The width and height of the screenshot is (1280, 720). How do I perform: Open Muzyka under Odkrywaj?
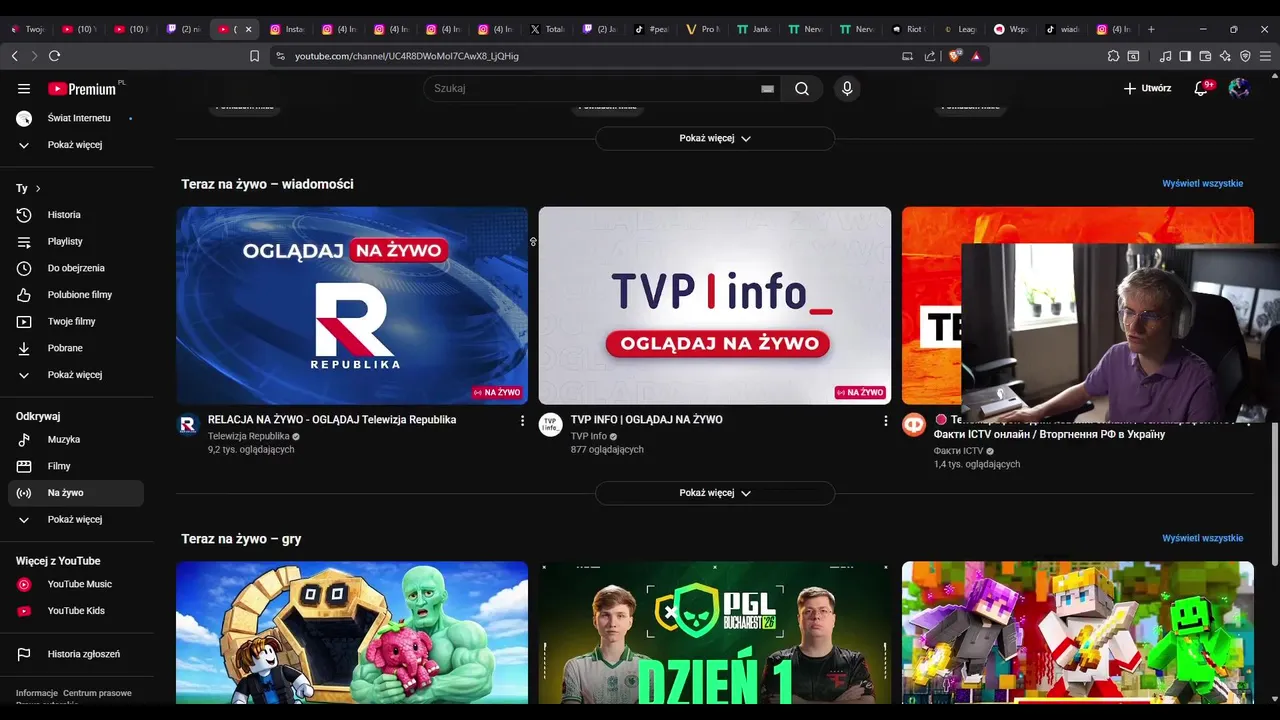coord(76,440)
